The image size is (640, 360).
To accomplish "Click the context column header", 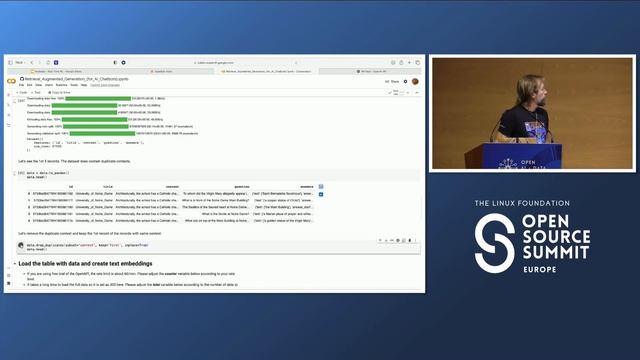I will point(172,187).
